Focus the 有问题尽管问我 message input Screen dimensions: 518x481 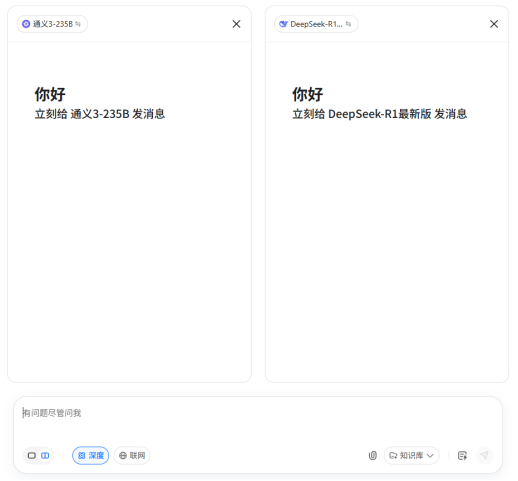tap(258, 420)
